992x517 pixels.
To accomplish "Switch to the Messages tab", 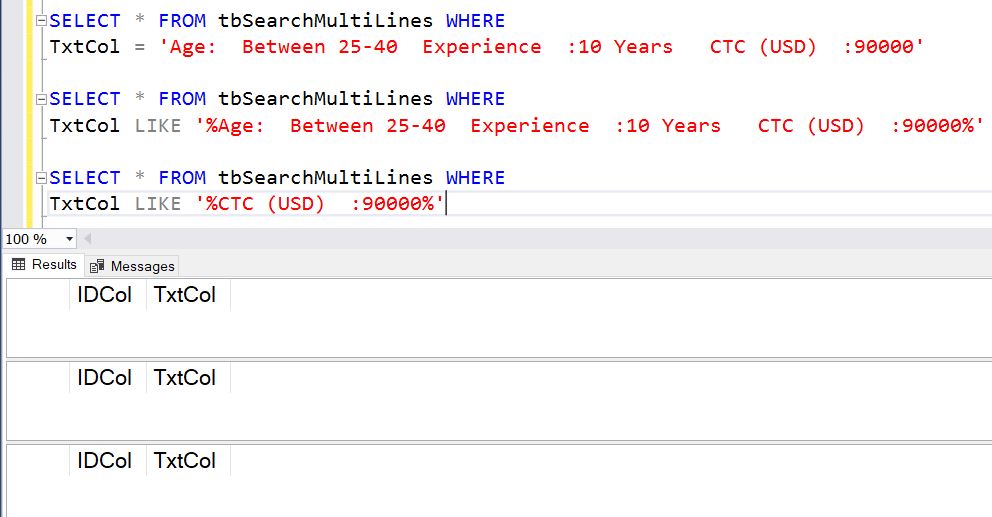I will 132,266.
